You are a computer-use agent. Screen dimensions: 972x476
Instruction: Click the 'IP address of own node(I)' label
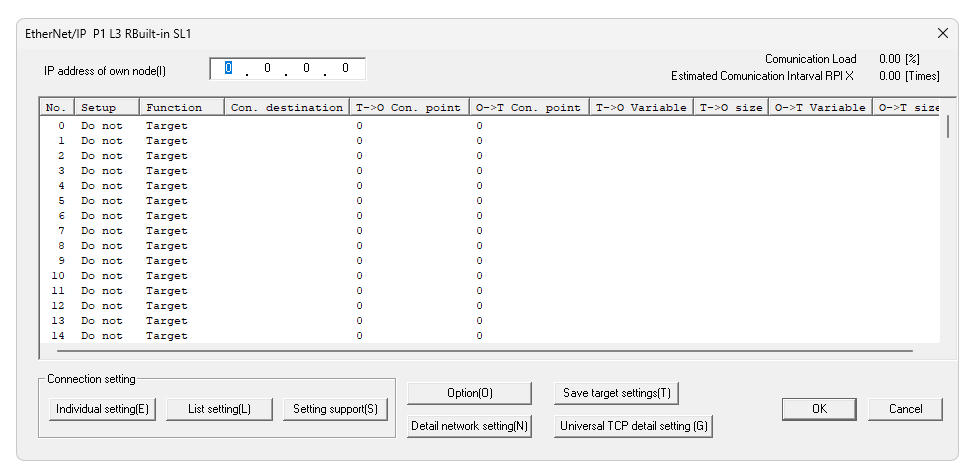[x=105, y=71]
